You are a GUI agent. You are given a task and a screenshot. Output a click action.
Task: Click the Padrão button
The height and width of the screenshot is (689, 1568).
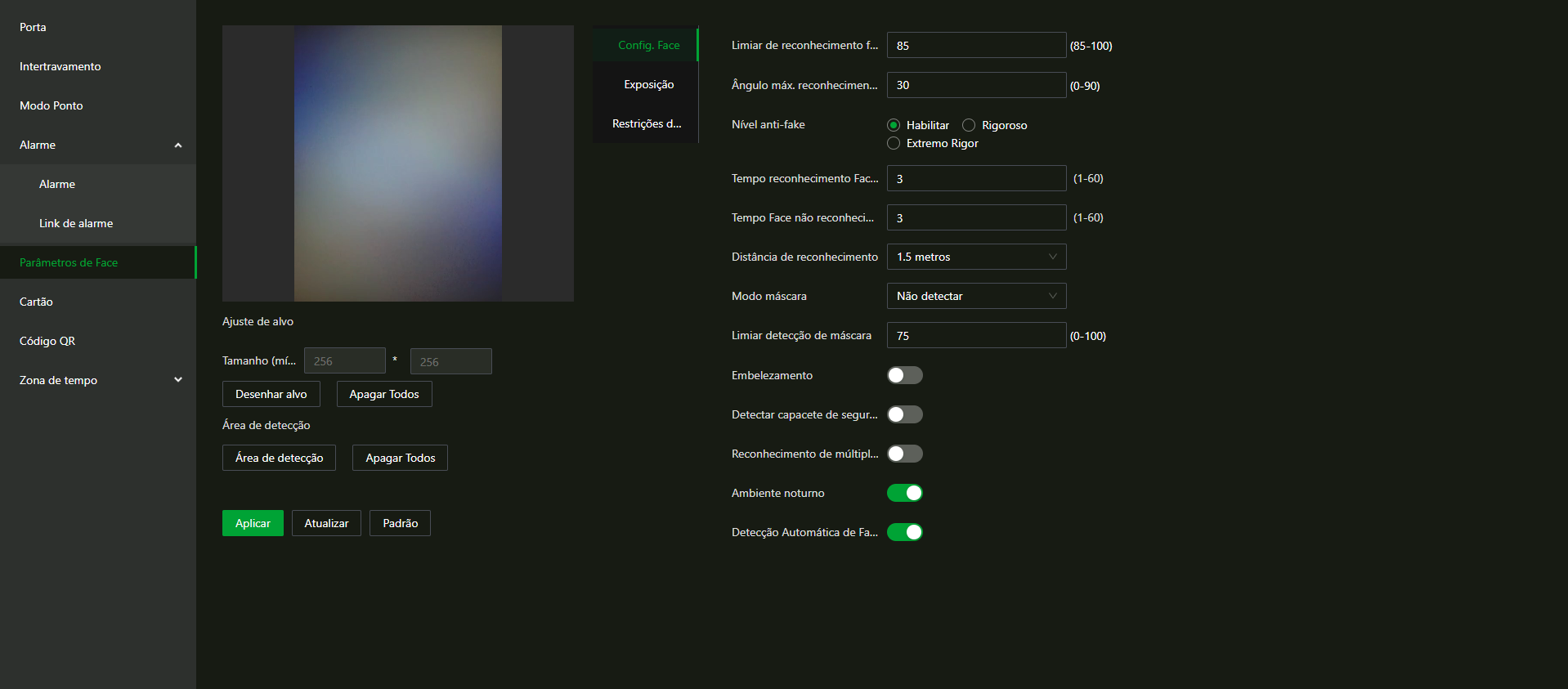point(400,523)
